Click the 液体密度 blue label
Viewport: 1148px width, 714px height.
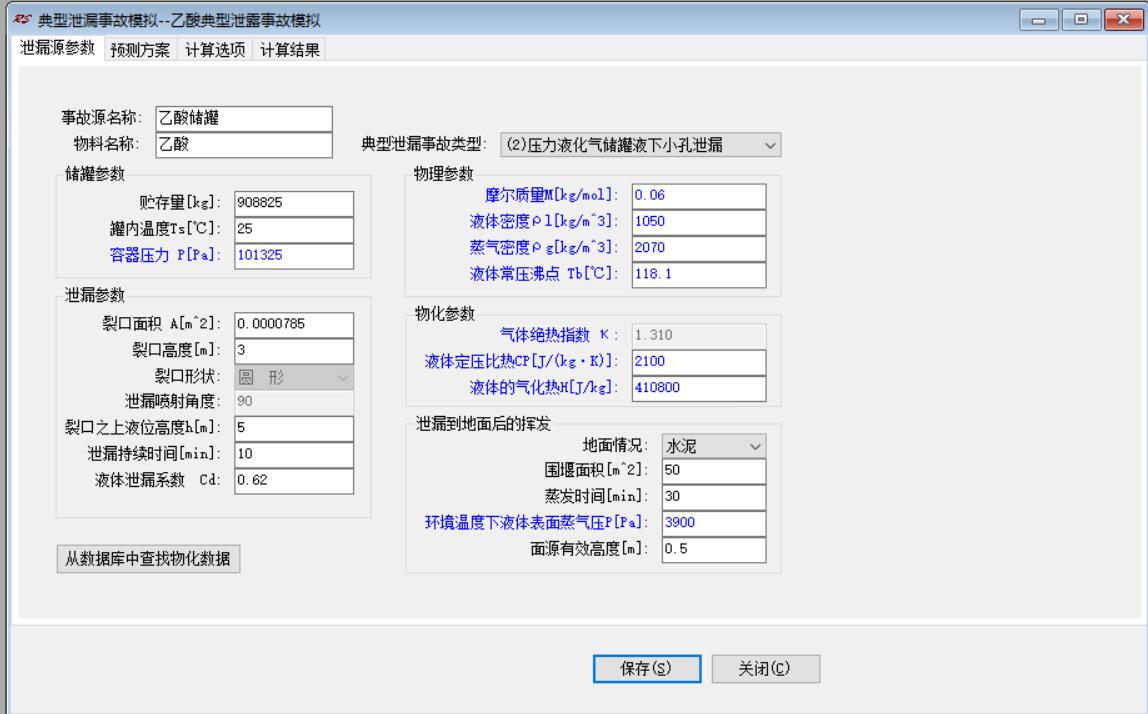(x=543, y=222)
